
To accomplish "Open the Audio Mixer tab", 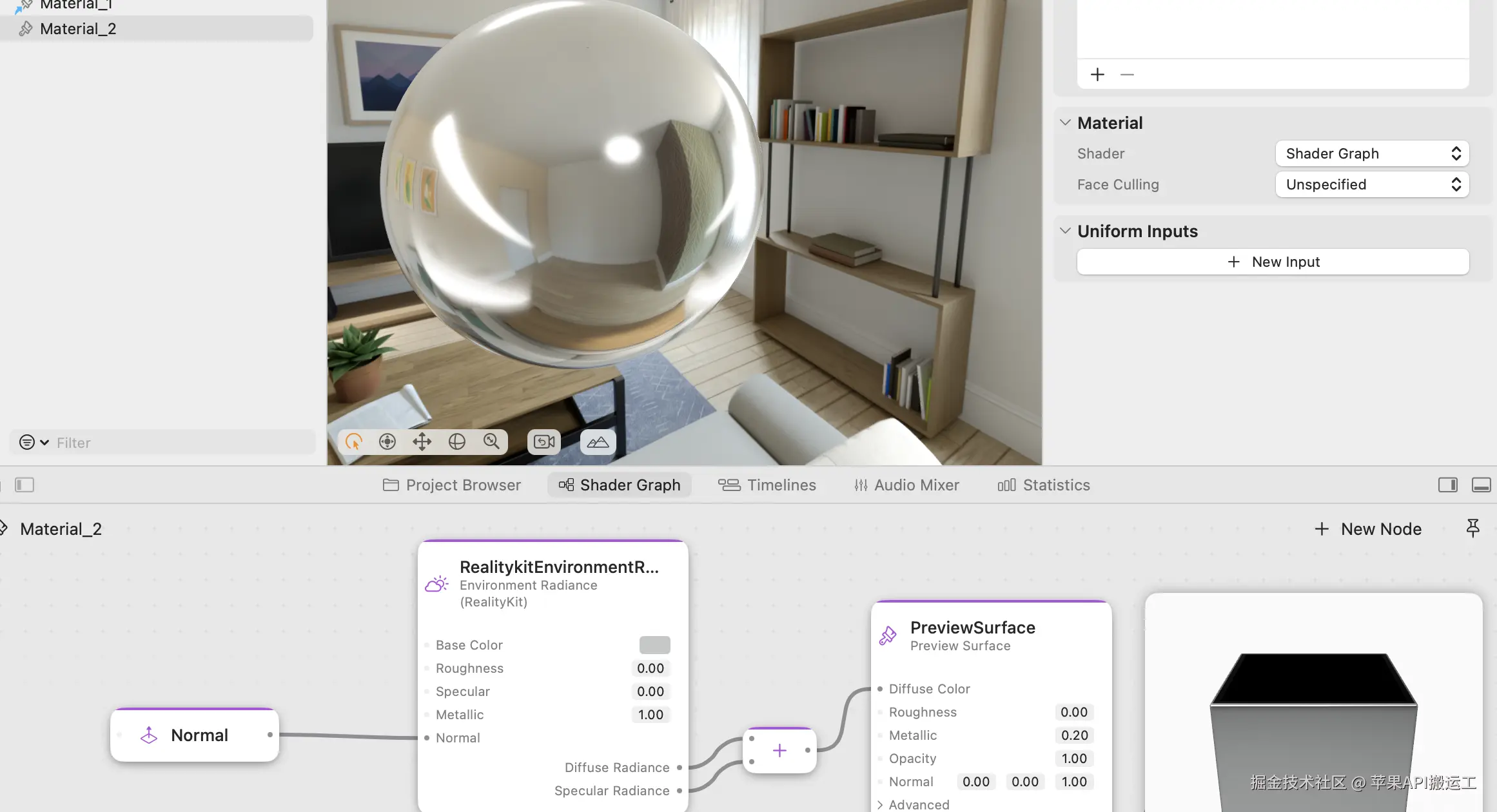I will coord(906,485).
